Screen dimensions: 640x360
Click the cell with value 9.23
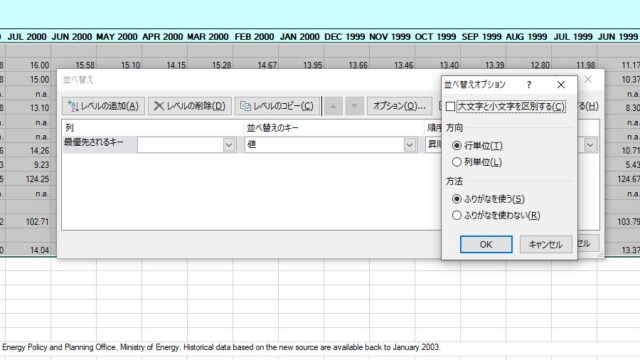tap(28, 164)
